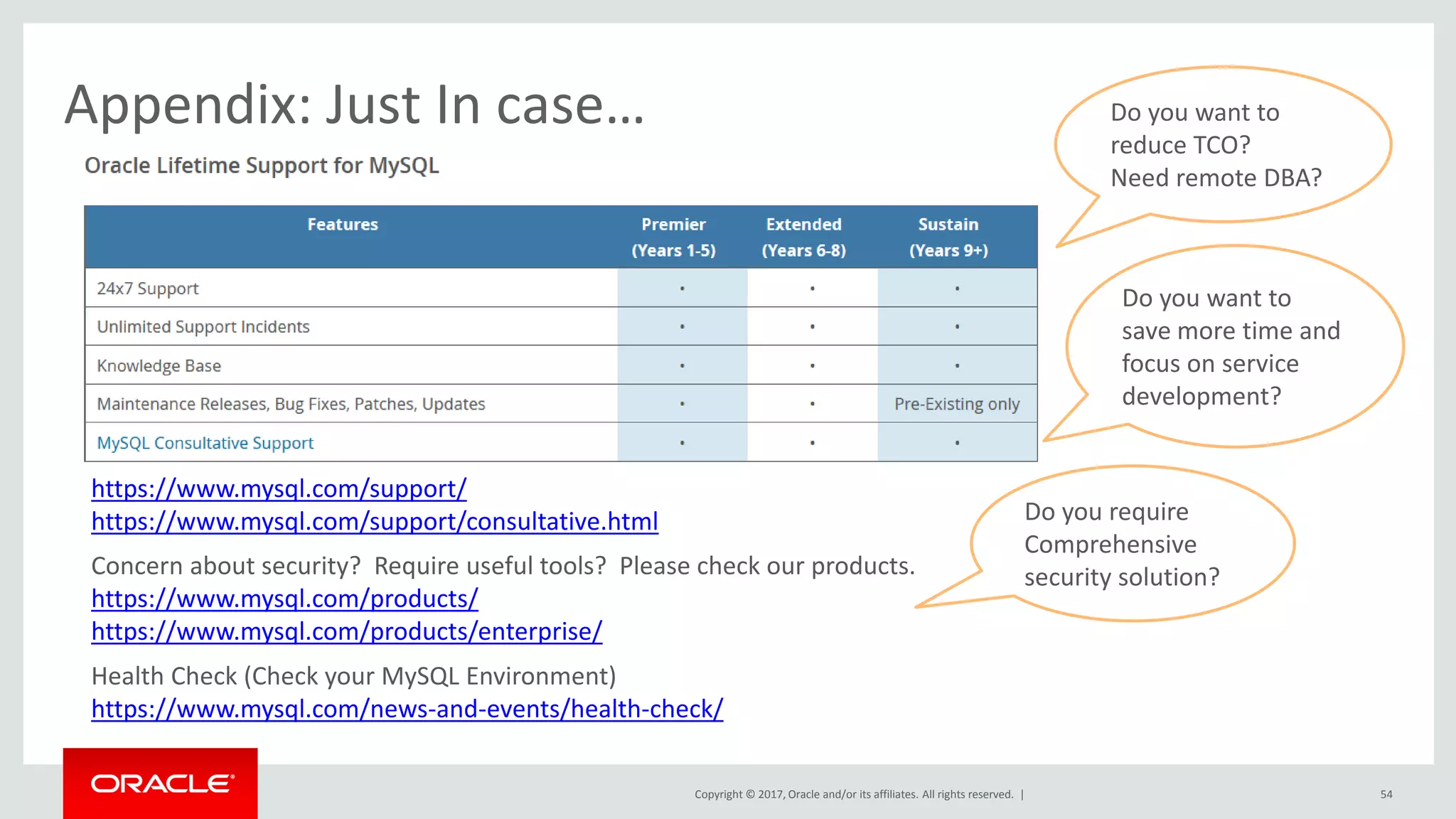Viewport: 1456px width, 819px height.
Task: Click the Appendix: Just In case title
Action: point(354,105)
